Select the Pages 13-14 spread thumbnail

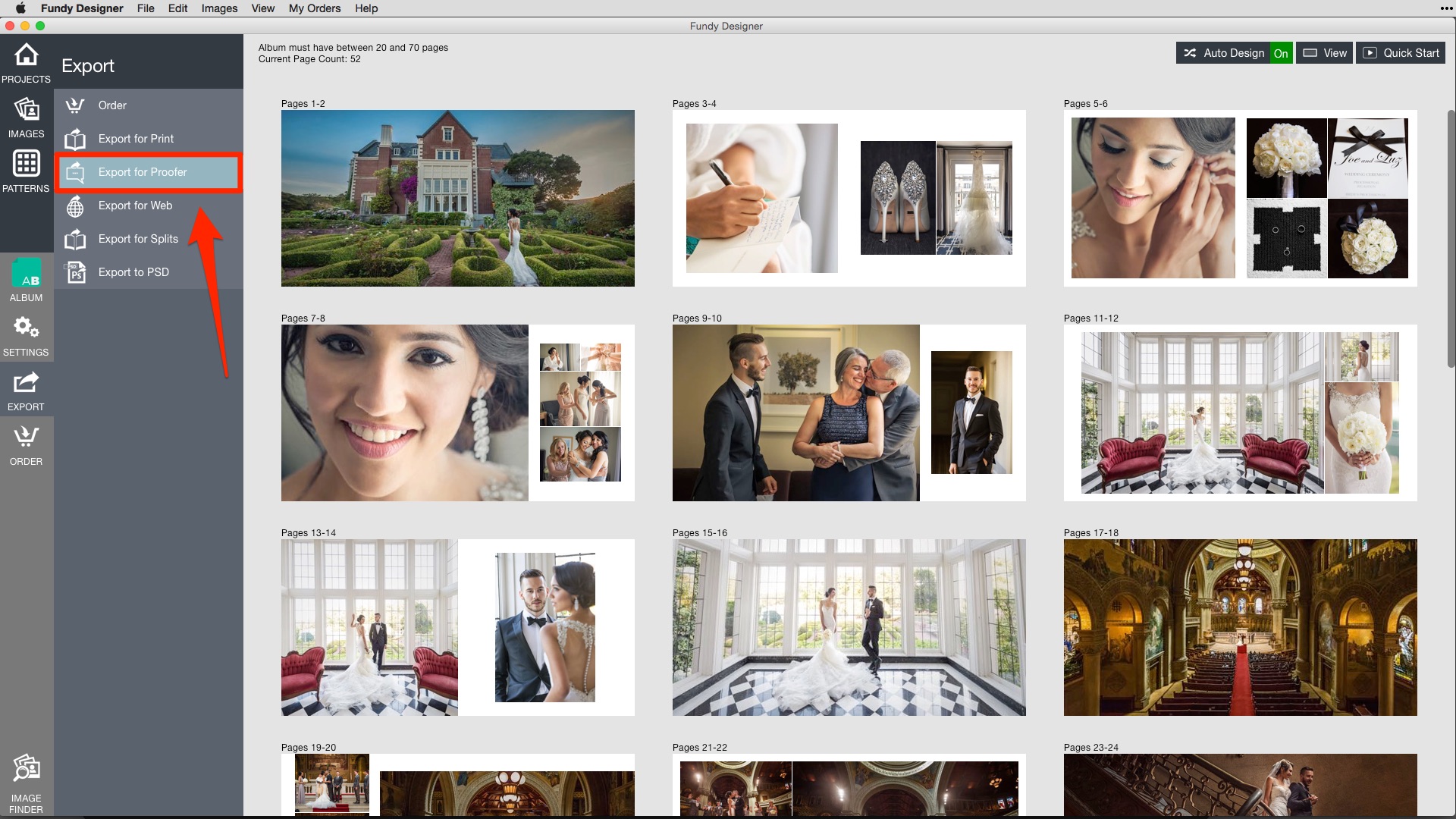pyautogui.click(x=458, y=627)
